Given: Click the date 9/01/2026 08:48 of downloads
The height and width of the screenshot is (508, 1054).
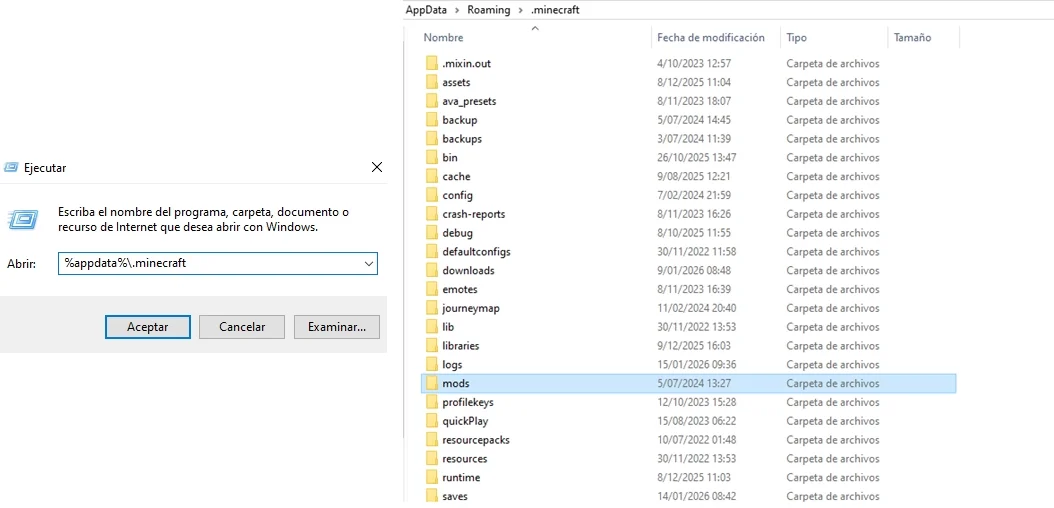Looking at the screenshot, I should point(694,270).
